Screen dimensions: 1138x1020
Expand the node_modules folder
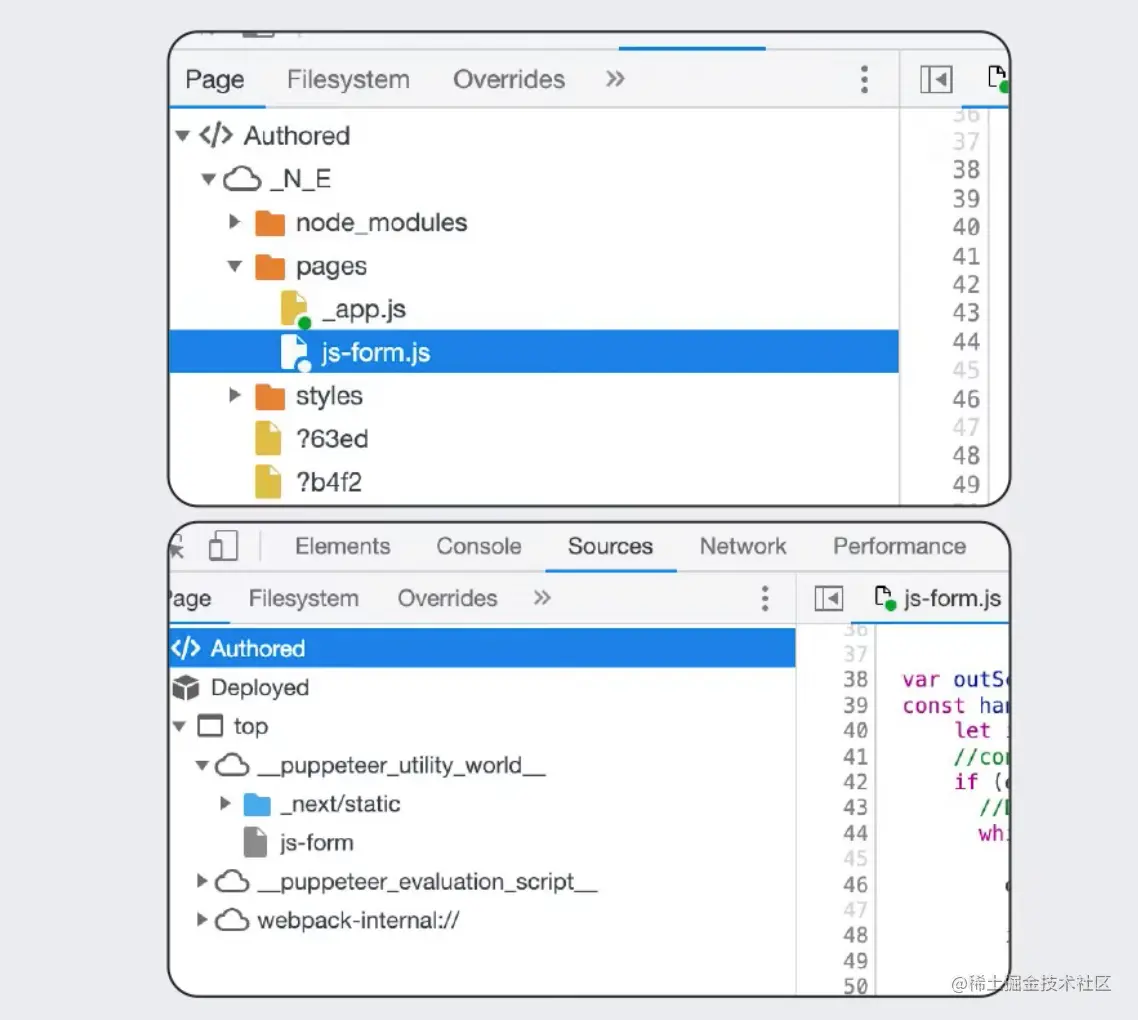tap(234, 221)
